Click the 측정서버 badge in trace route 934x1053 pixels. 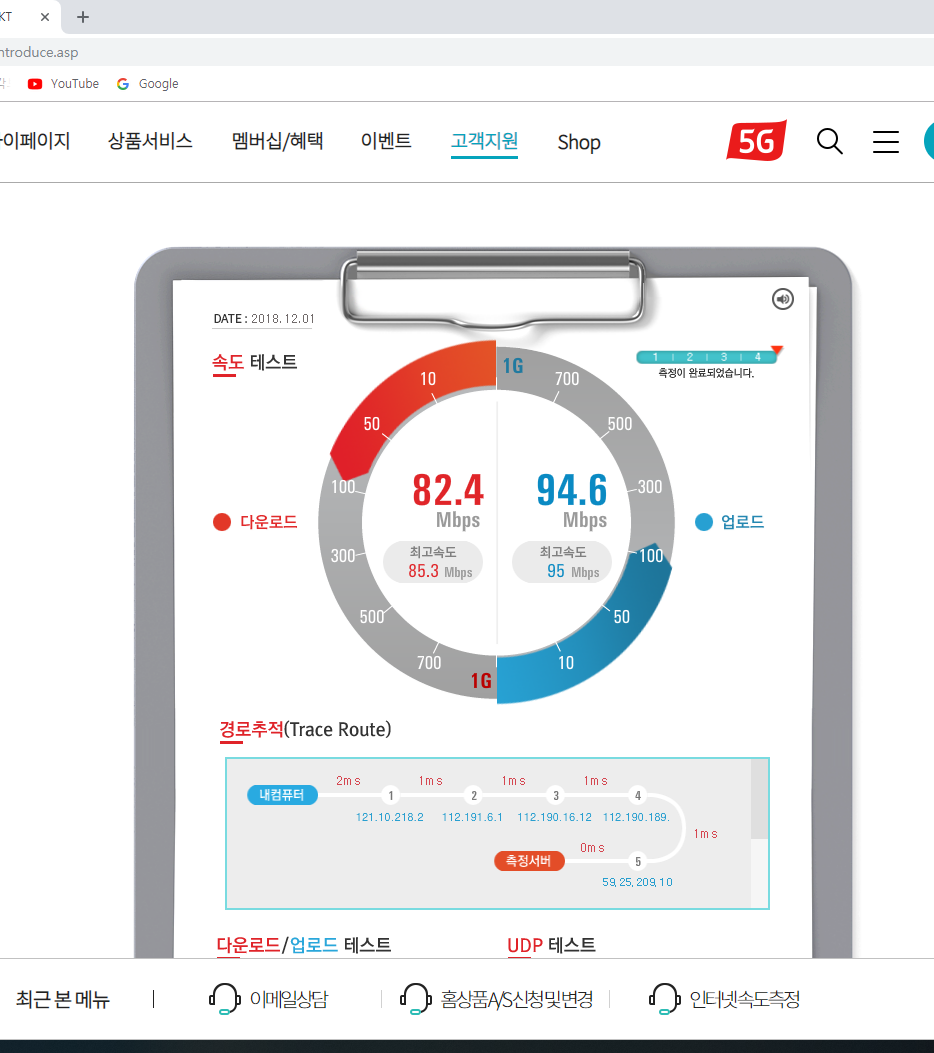tap(529, 861)
